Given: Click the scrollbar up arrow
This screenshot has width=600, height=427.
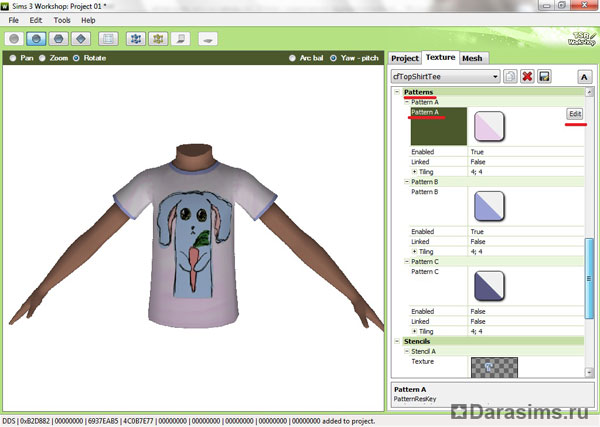Looking at the screenshot, I should click(589, 92).
